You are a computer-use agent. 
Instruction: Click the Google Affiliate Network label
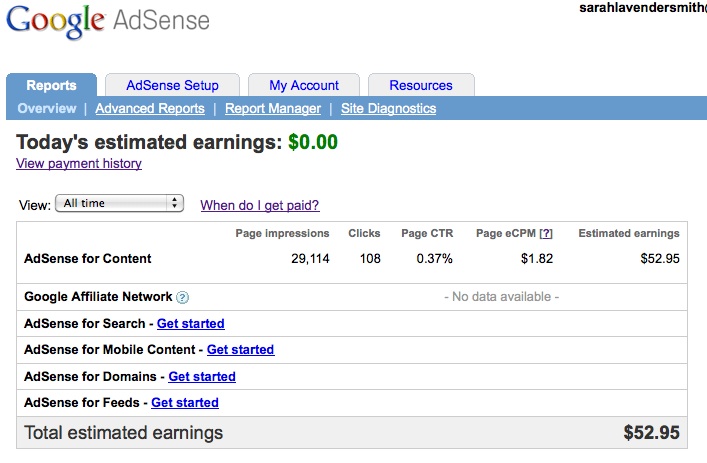pos(98,297)
